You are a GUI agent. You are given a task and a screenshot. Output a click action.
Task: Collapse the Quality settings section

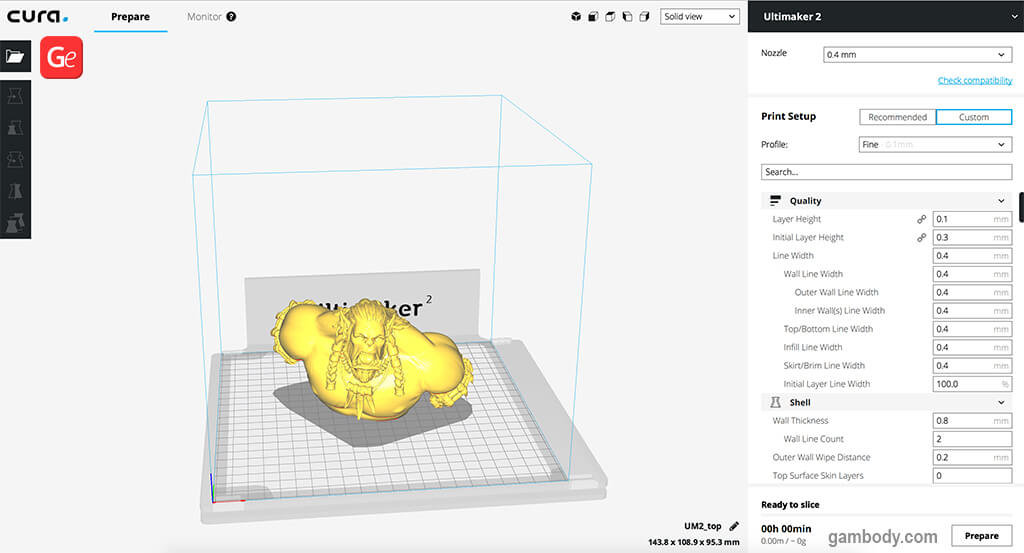(x=1001, y=201)
